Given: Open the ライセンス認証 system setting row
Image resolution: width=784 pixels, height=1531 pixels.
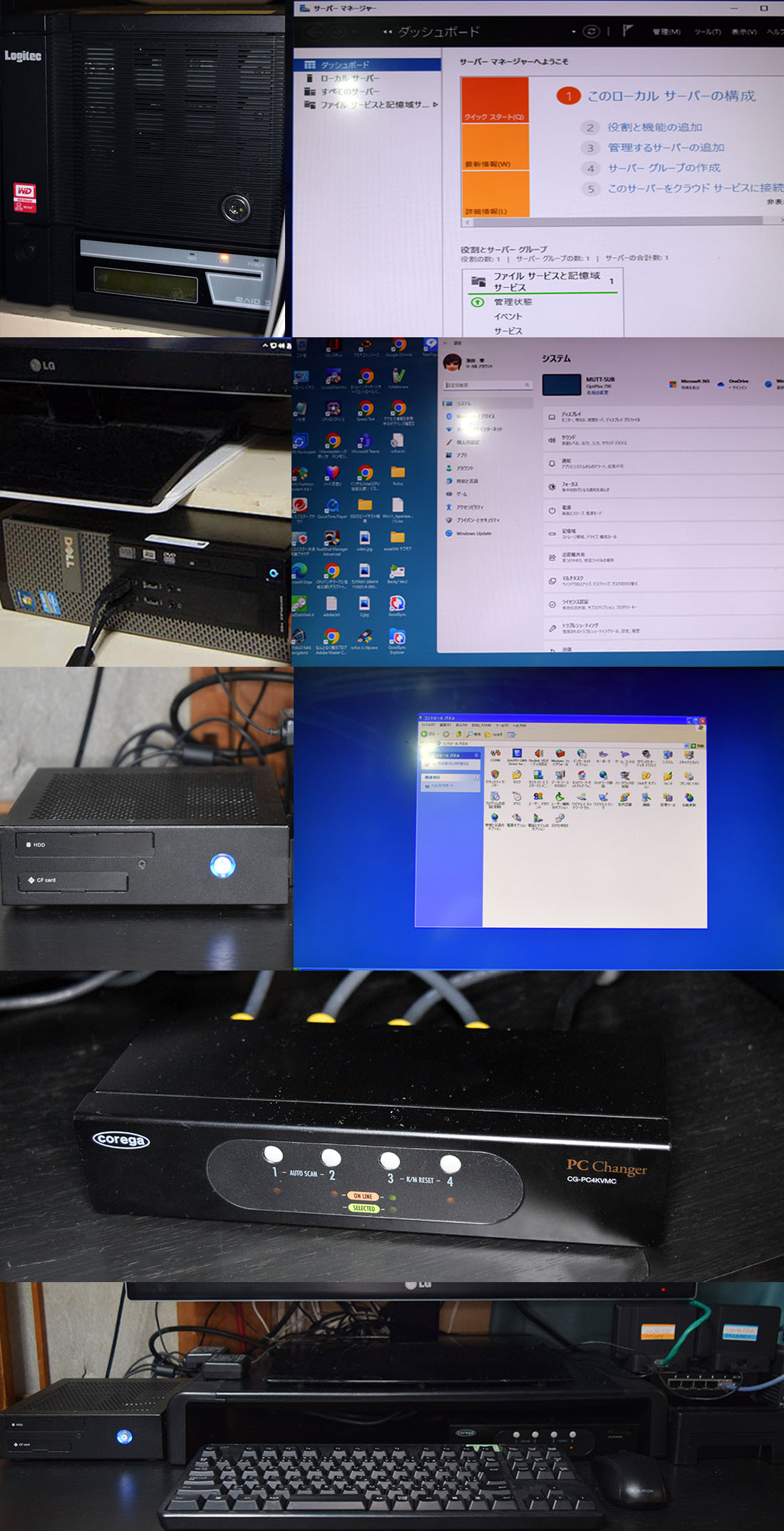Looking at the screenshot, I should coord(663,605).
